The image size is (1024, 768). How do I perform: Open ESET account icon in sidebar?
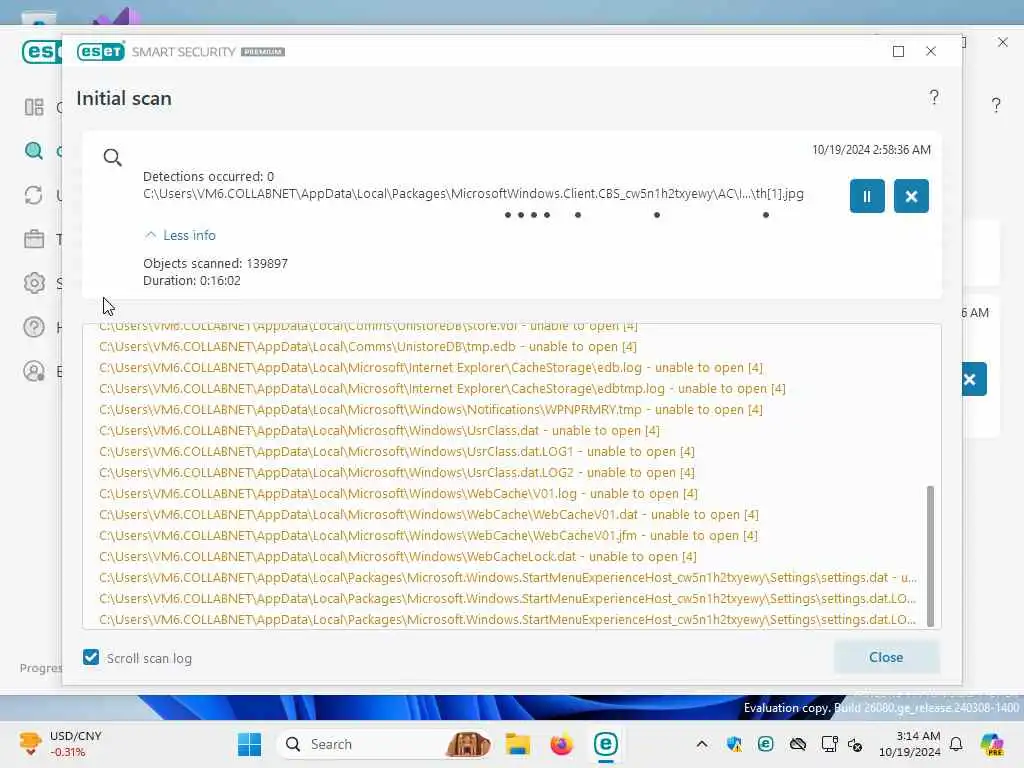point(34,371)
